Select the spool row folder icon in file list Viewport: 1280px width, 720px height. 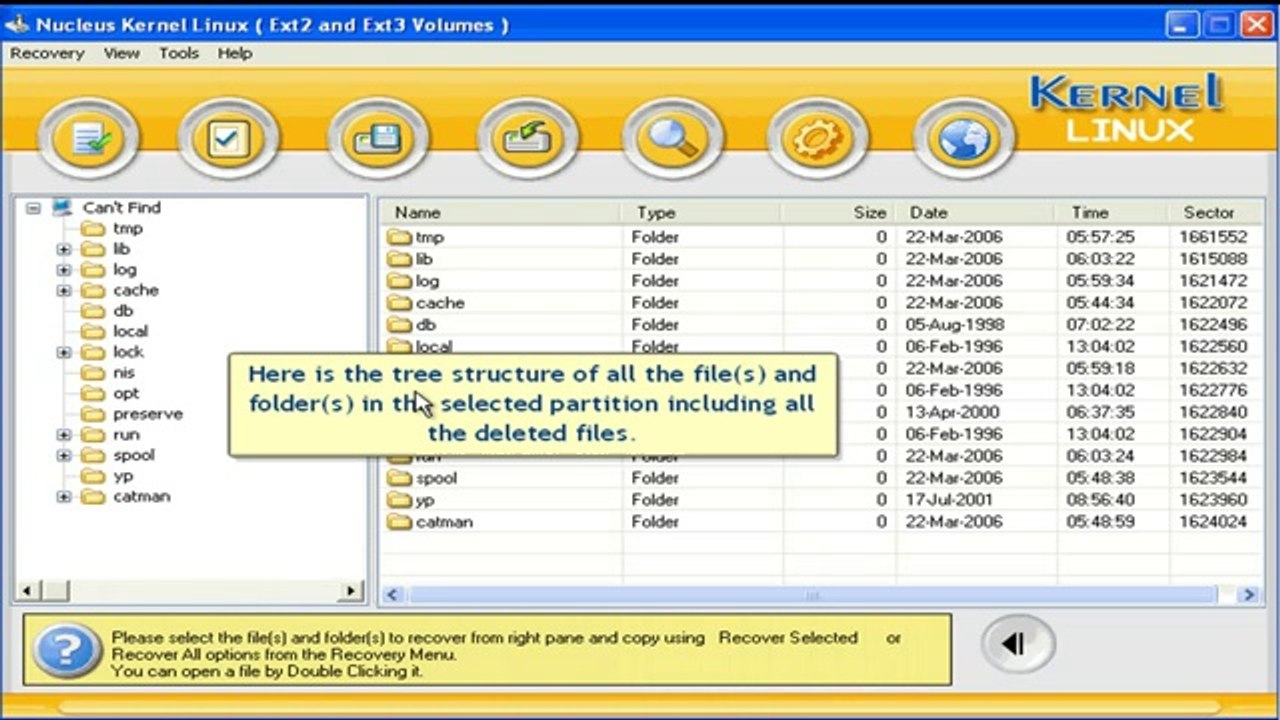[400, 478]
